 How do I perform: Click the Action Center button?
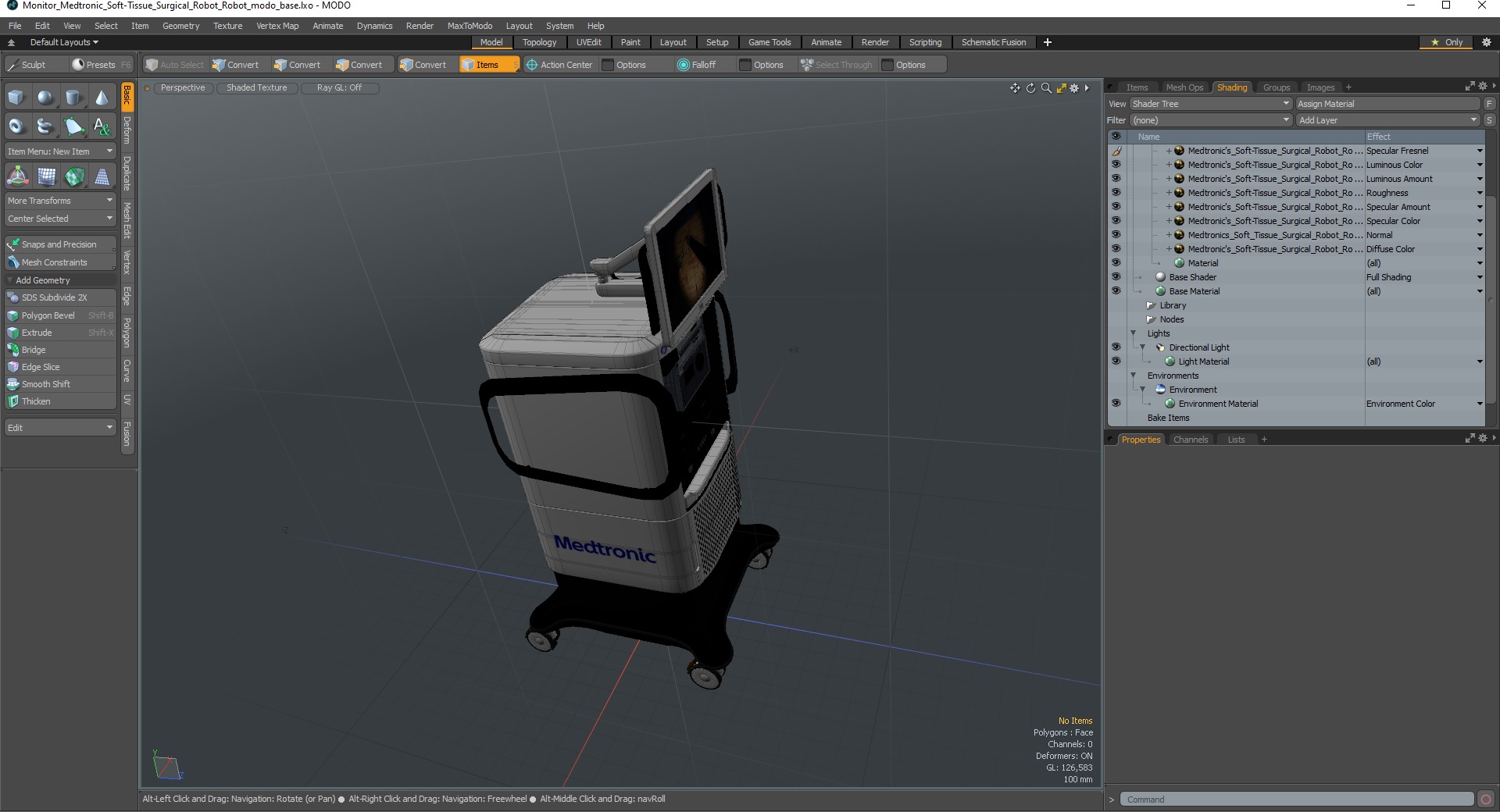(559, 65)
